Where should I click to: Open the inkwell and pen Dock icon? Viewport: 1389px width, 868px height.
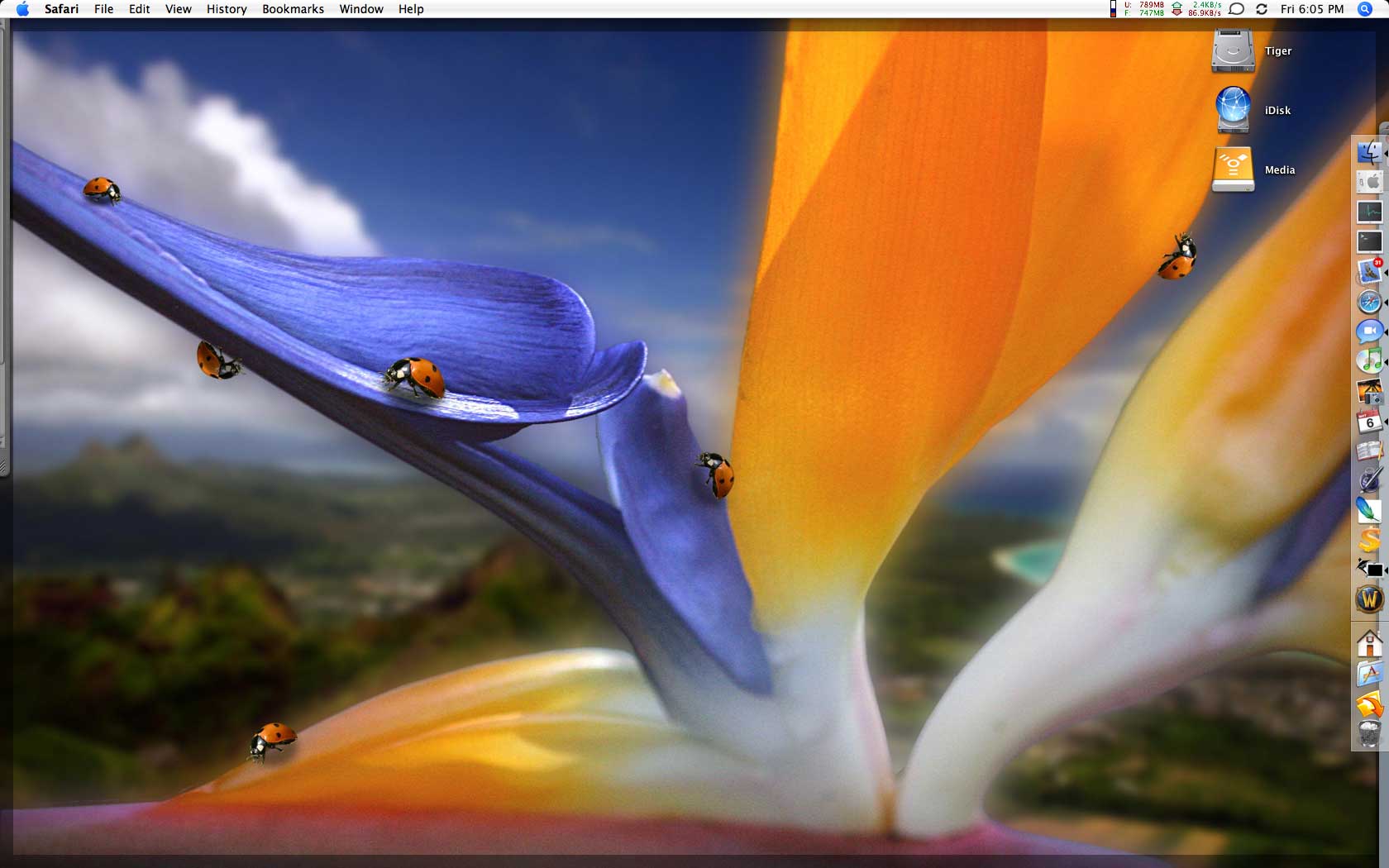(1370, 480)
